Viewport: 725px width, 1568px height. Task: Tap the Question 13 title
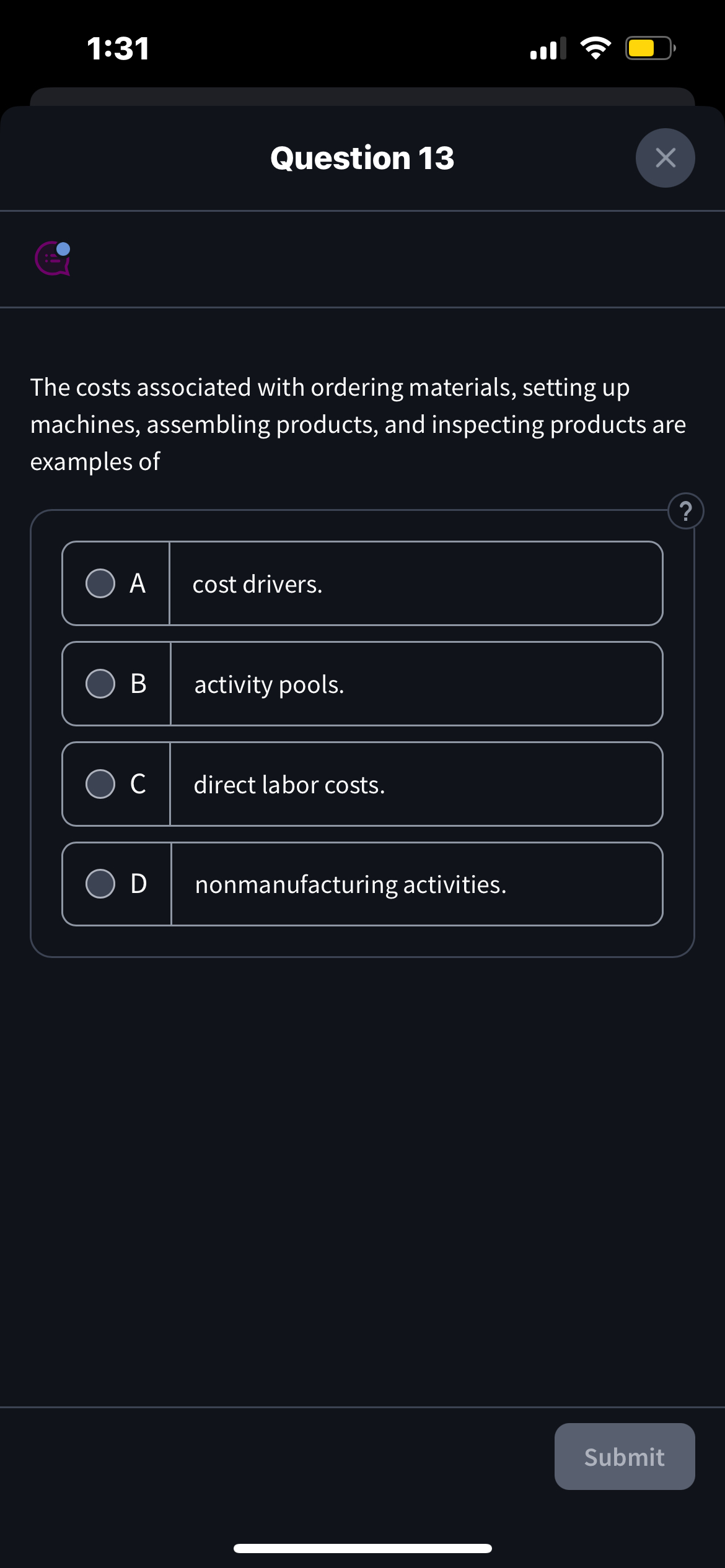362,157
